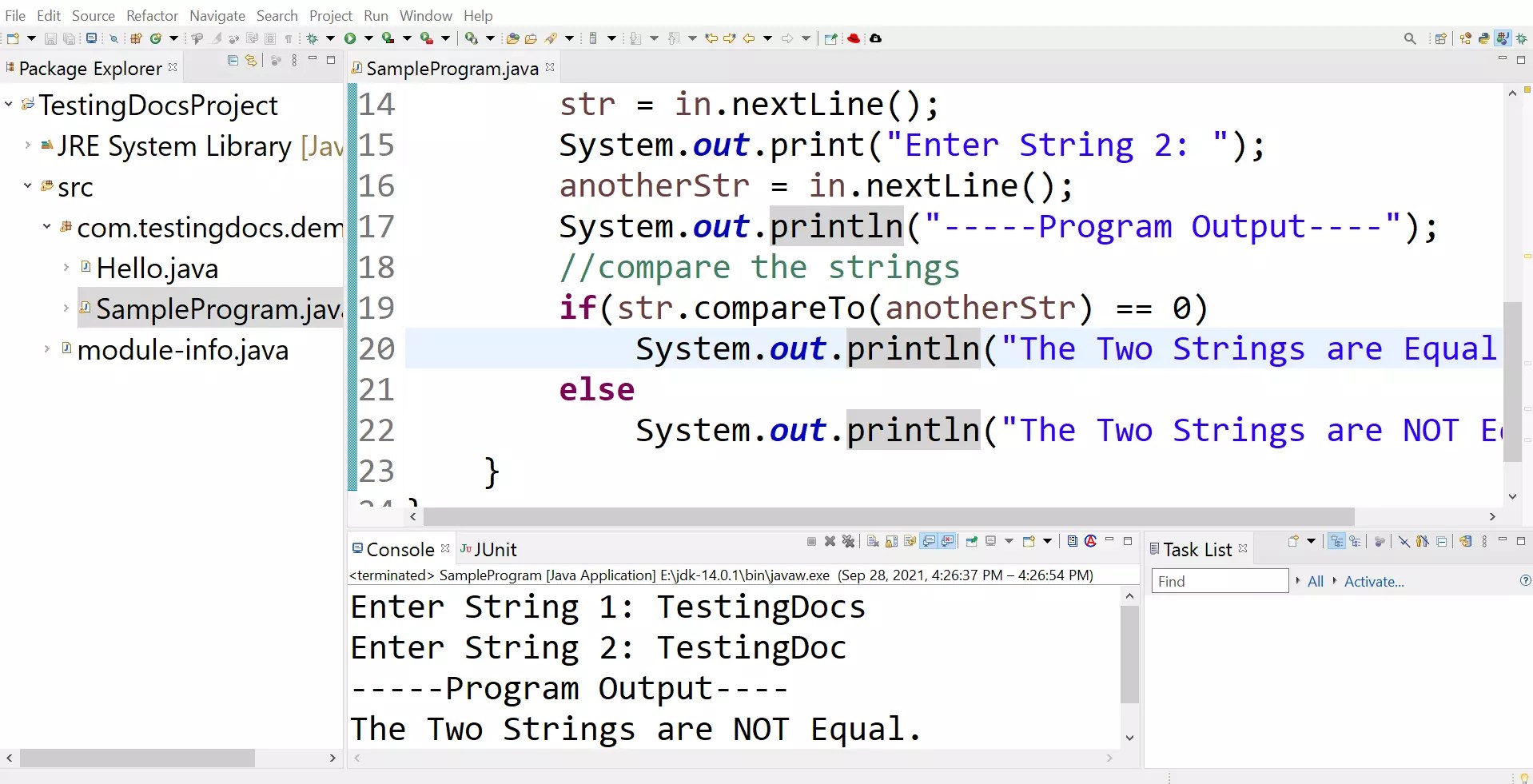Toggle Link with Editor in Package Explorer
The height and width of the screenshot is (784, 1533).
pos(250,61)
